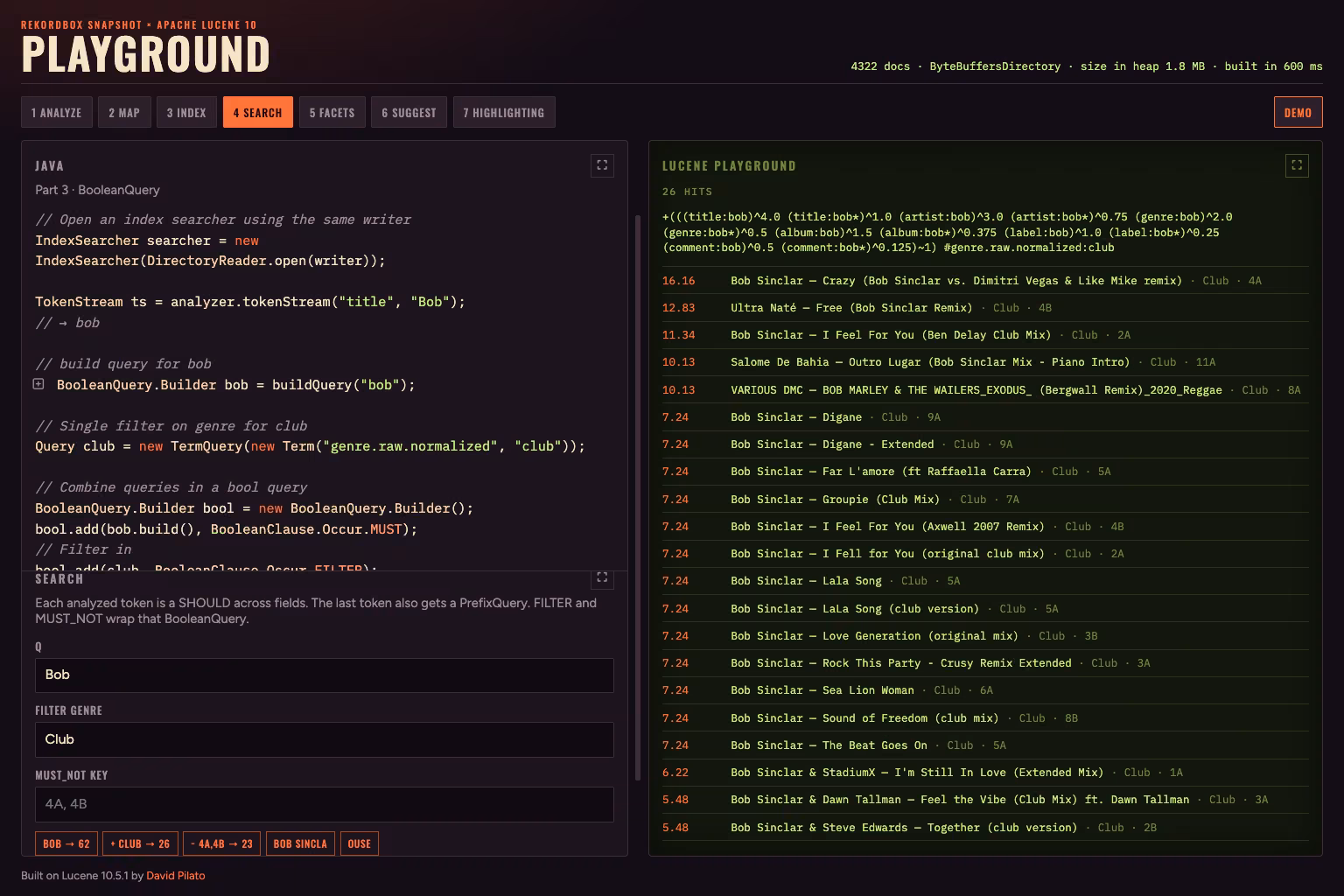Open the David Pilato link

[x=176, y=875]
